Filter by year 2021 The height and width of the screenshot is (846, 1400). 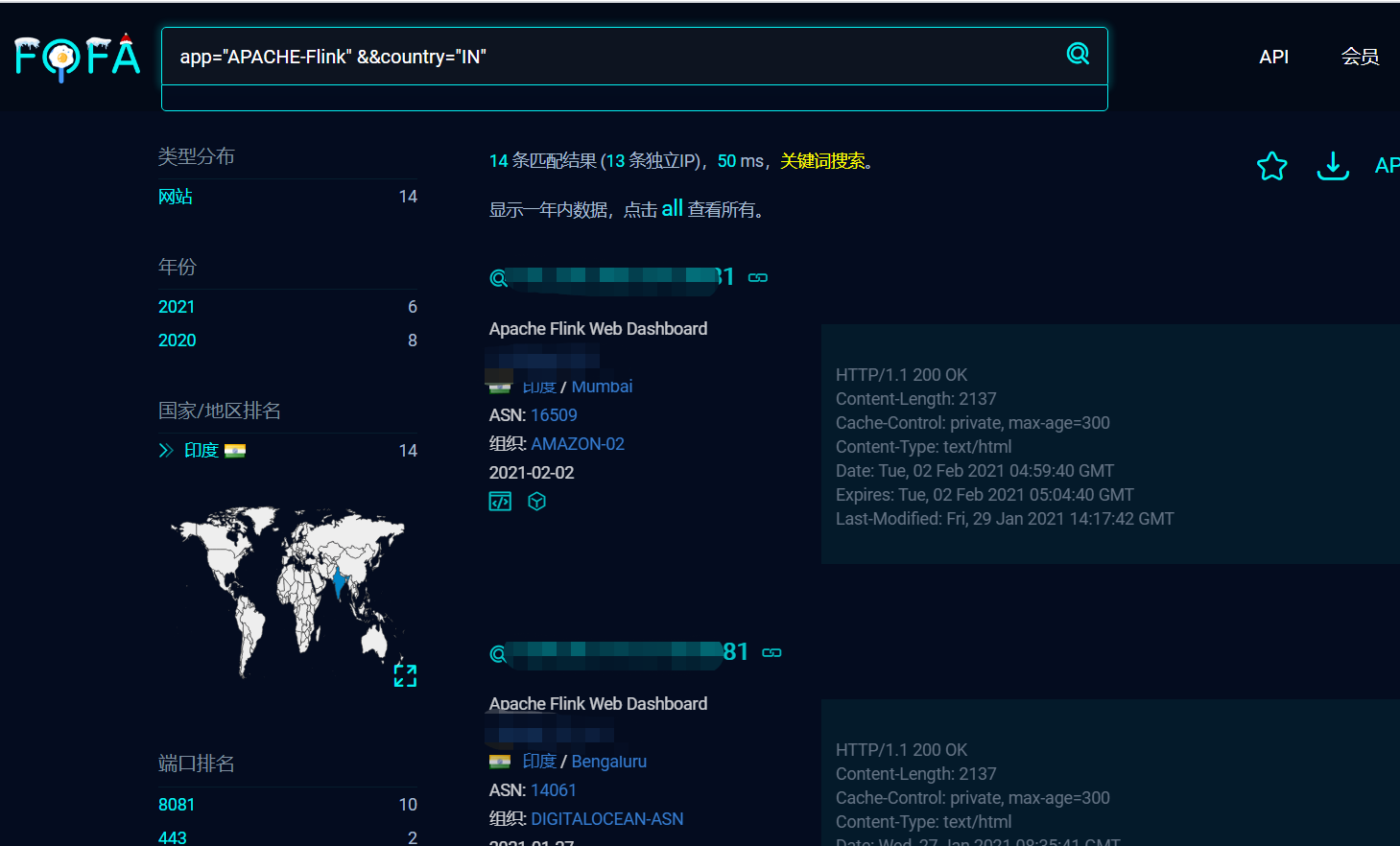pos(177,307)
